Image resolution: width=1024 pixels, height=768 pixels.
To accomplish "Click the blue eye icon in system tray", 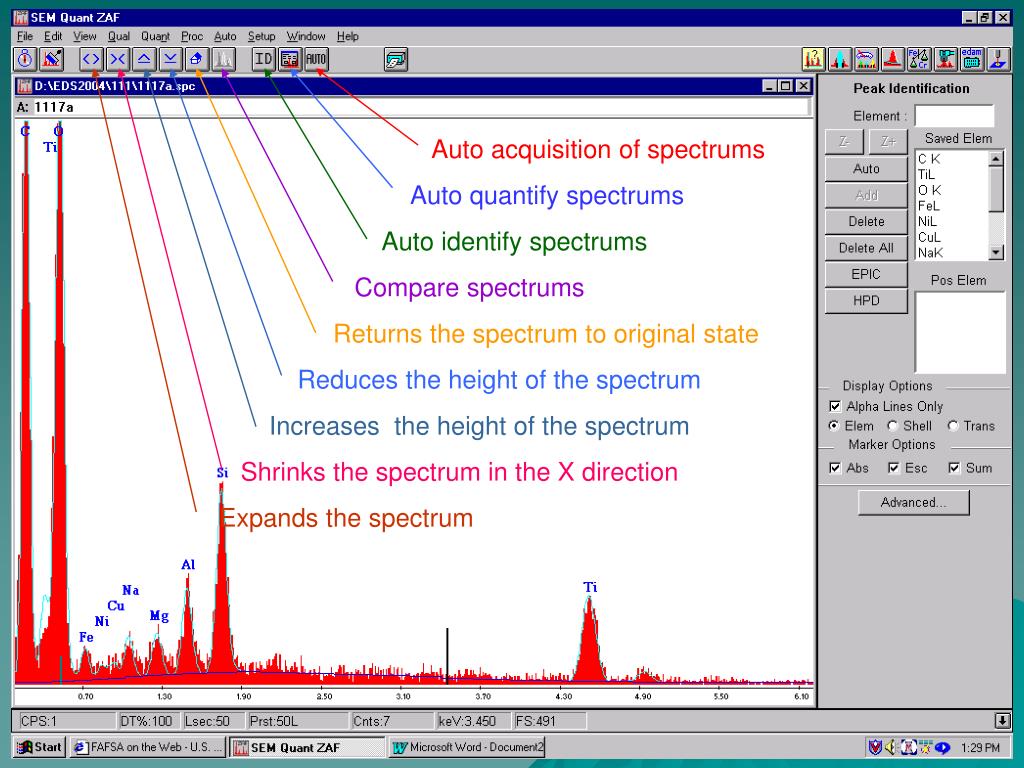I will click(942, 747).
